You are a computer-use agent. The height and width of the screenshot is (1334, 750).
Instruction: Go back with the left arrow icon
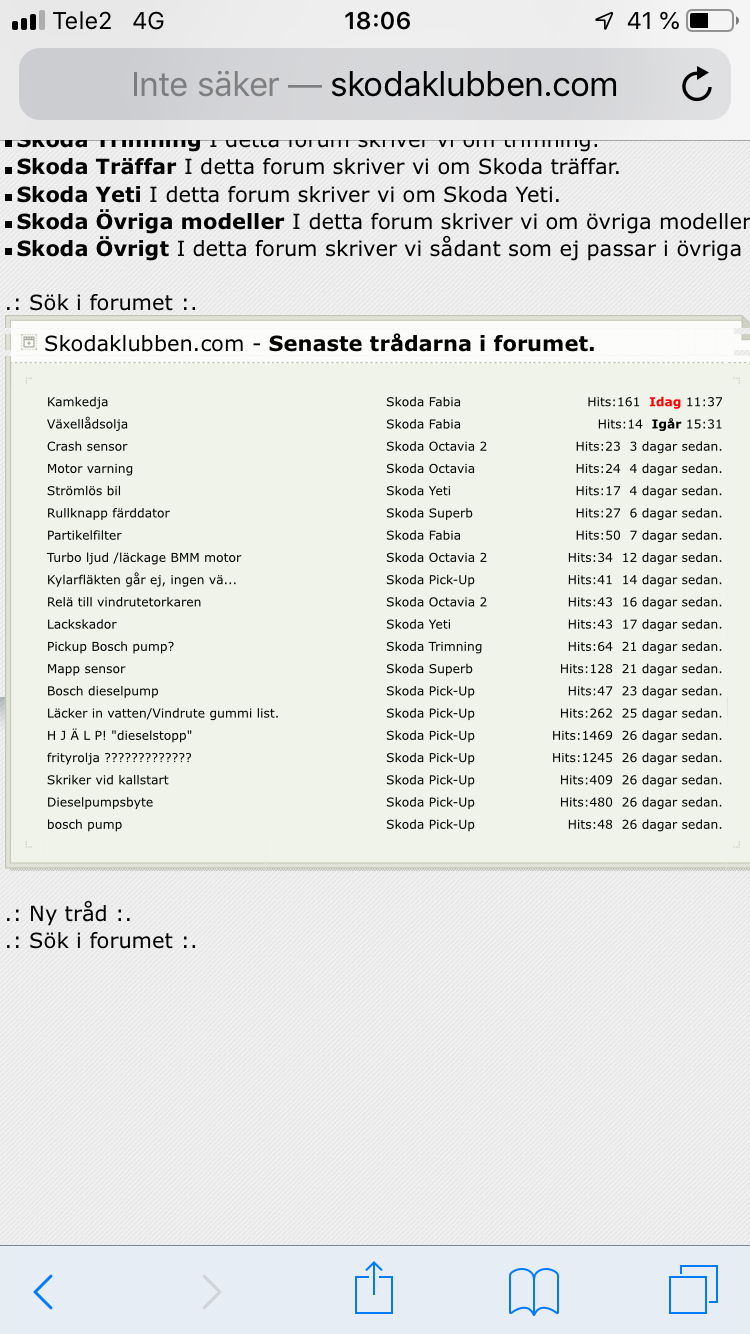[x=43, y=1292]
